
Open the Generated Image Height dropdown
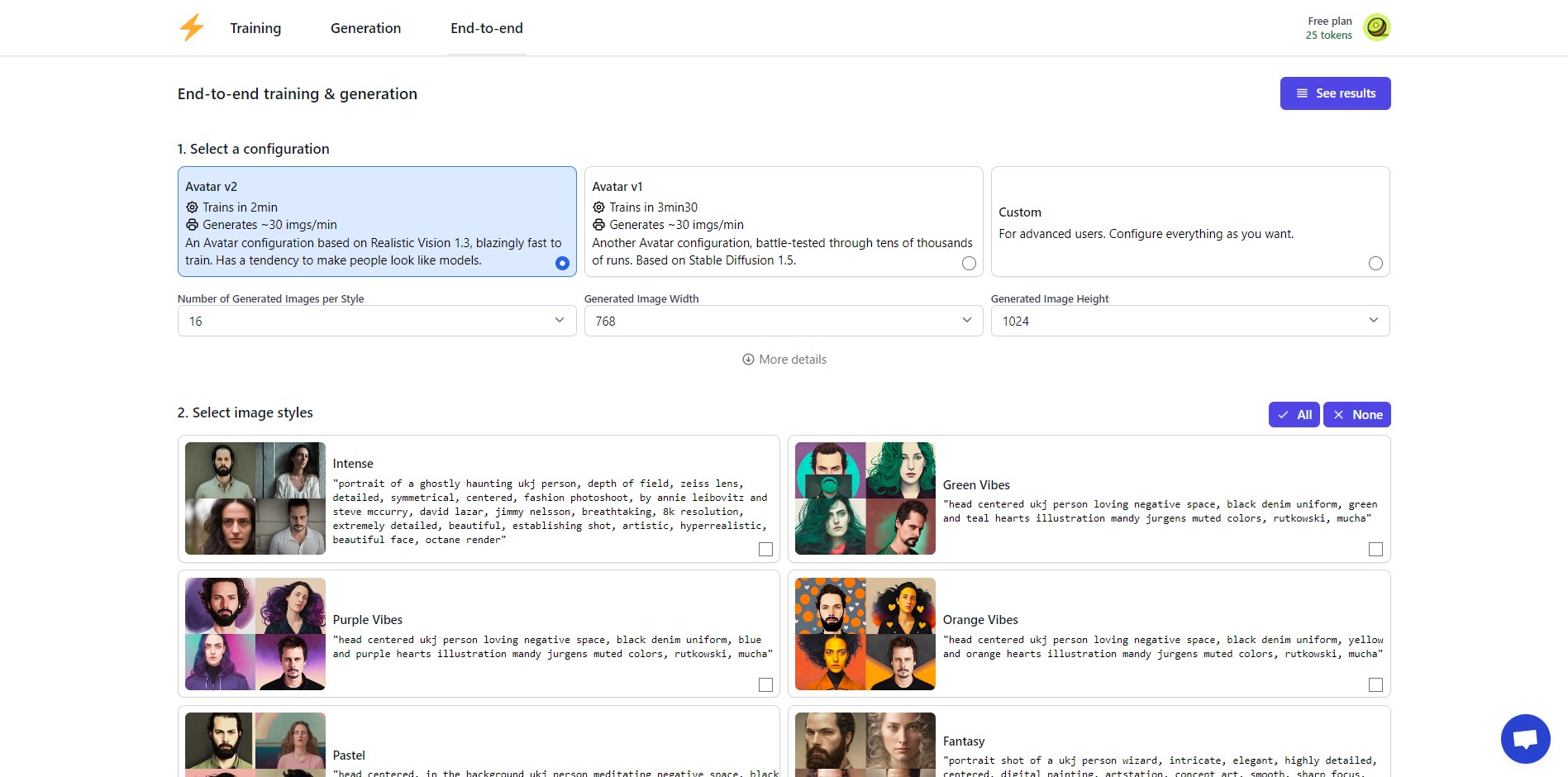tap(1190, 321)
